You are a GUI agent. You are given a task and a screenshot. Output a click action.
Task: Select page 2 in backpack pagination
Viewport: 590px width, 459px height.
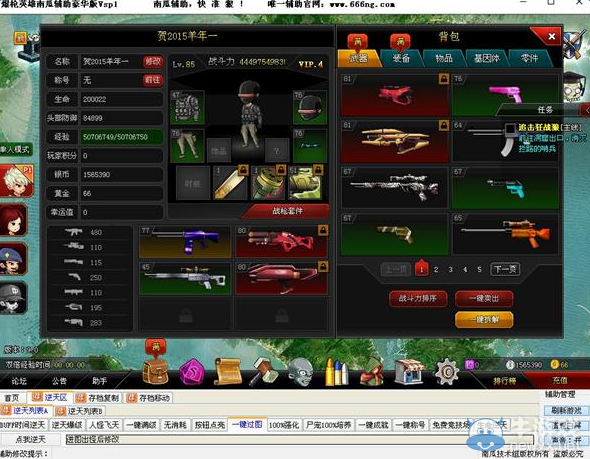point(436,269)
